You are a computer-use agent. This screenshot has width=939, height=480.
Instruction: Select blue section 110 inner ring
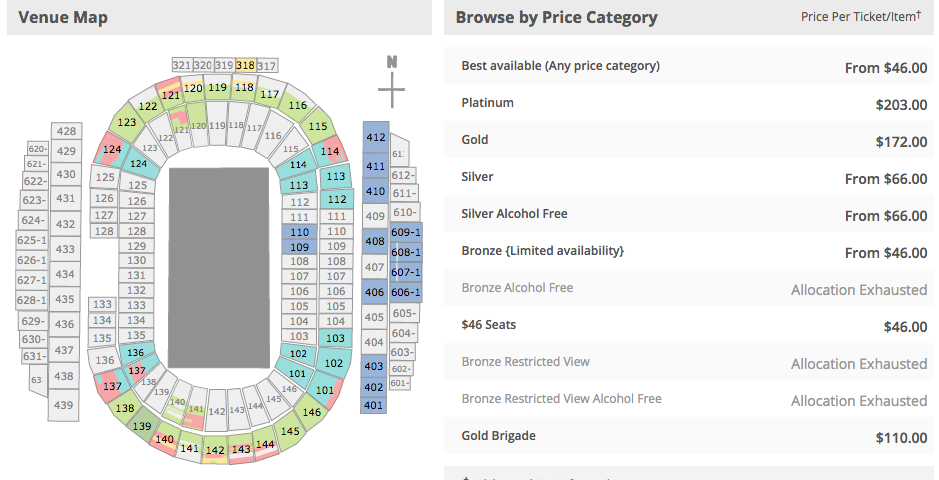pyautogui.click(x=299, y=232)
